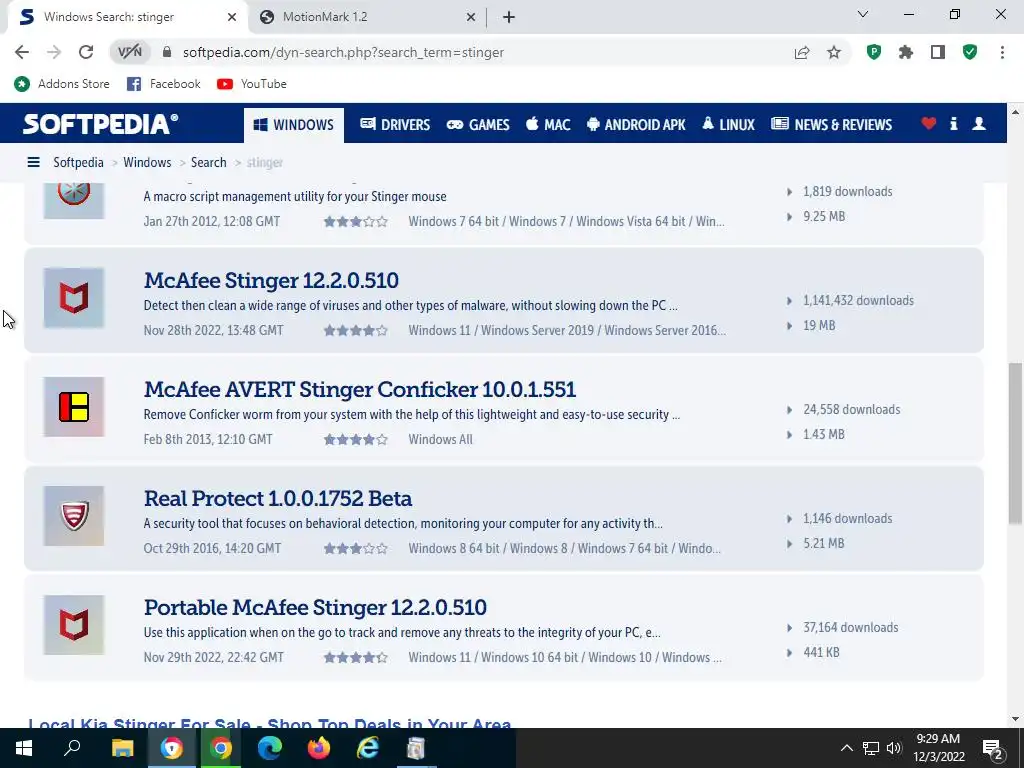Bookmark this page with the star icon
Screen dimensions: 1024x768
point(834,52)
